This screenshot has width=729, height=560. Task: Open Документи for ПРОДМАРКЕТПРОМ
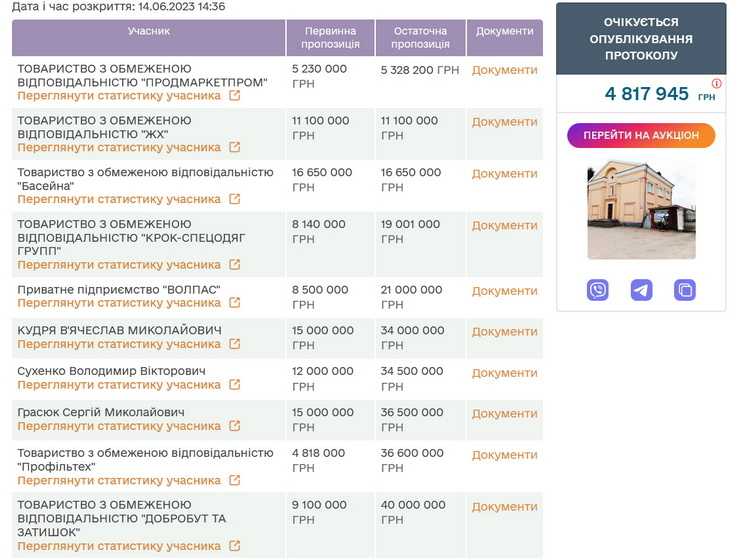[x=504, y=70]
